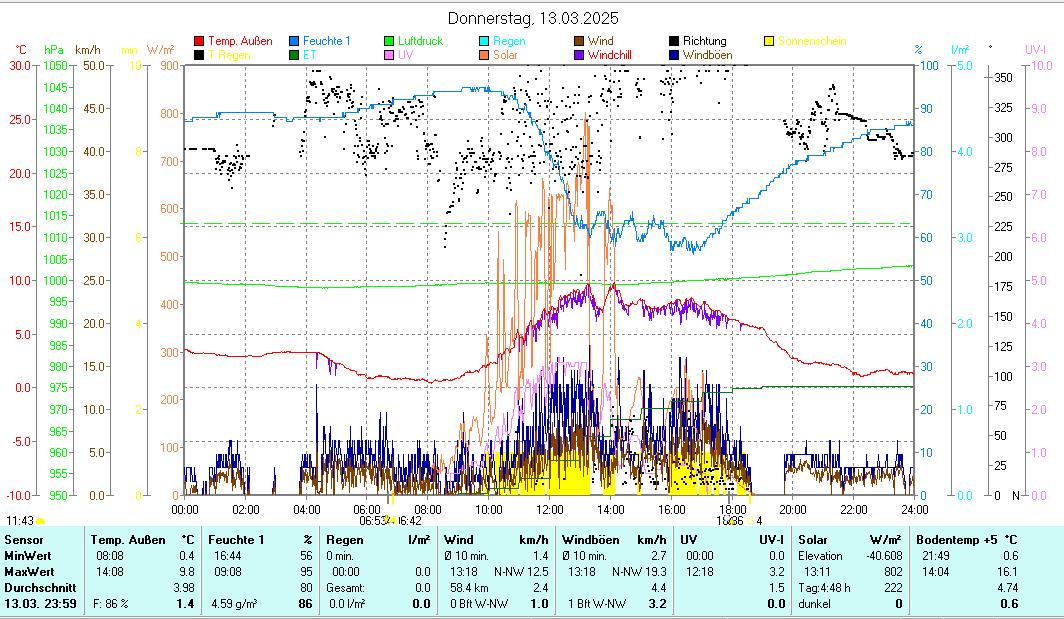Select the orange Solar legend swatch
The image size is (1064, 619).
coord(484,55)
